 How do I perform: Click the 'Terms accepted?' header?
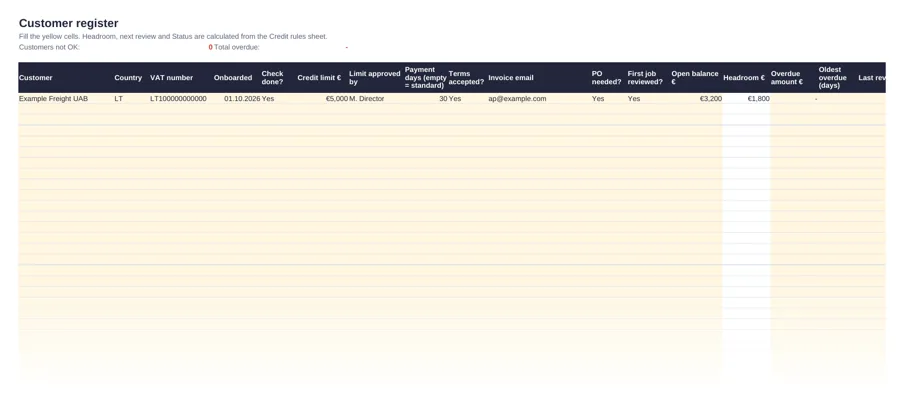tap(466, 77)
